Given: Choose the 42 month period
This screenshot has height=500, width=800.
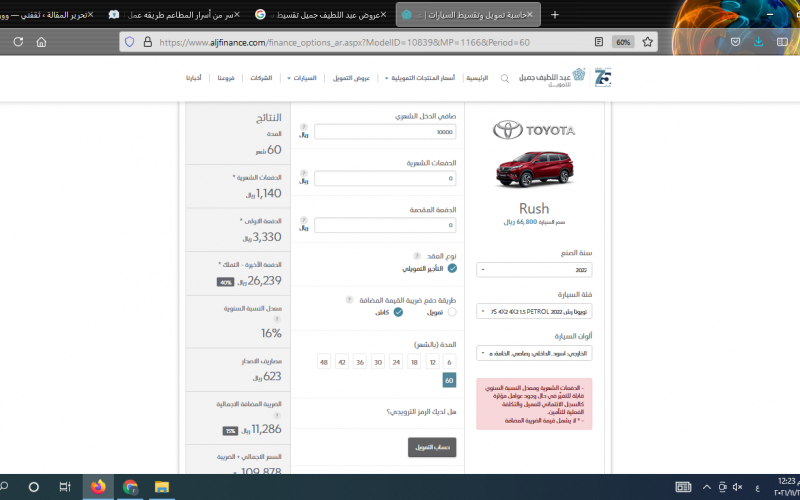Looking at the screenshot, I should (x=342, y=362).
